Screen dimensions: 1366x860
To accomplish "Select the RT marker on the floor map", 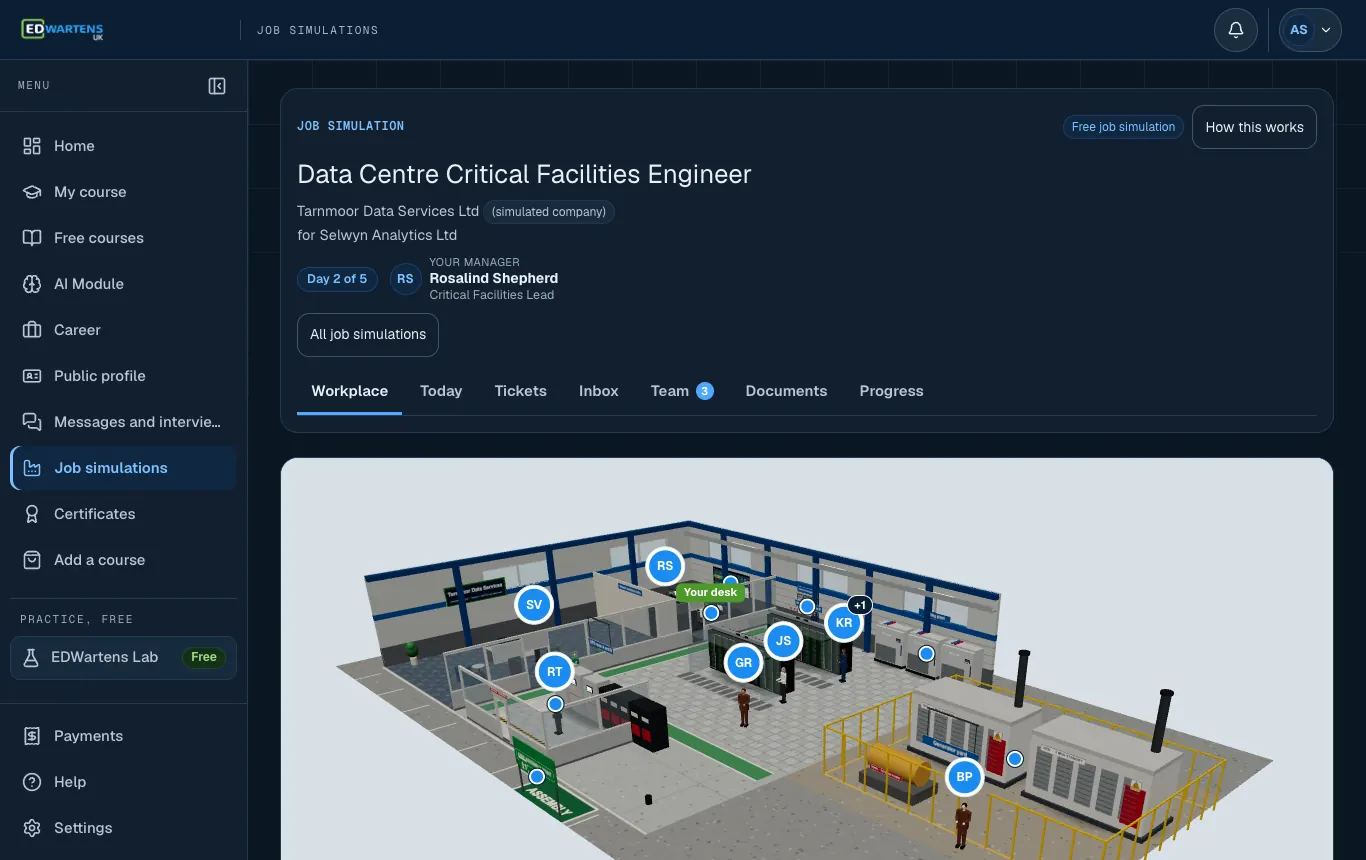I will pyautogui.click(x=555, y=672).
